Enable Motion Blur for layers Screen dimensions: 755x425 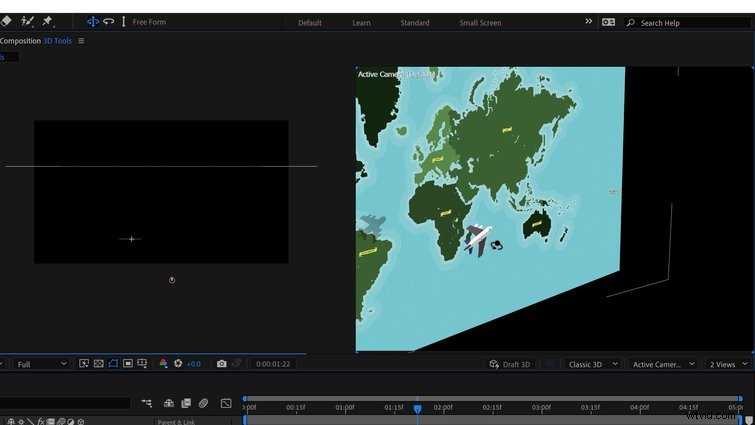pyautogui.click(x=203, y=403)
